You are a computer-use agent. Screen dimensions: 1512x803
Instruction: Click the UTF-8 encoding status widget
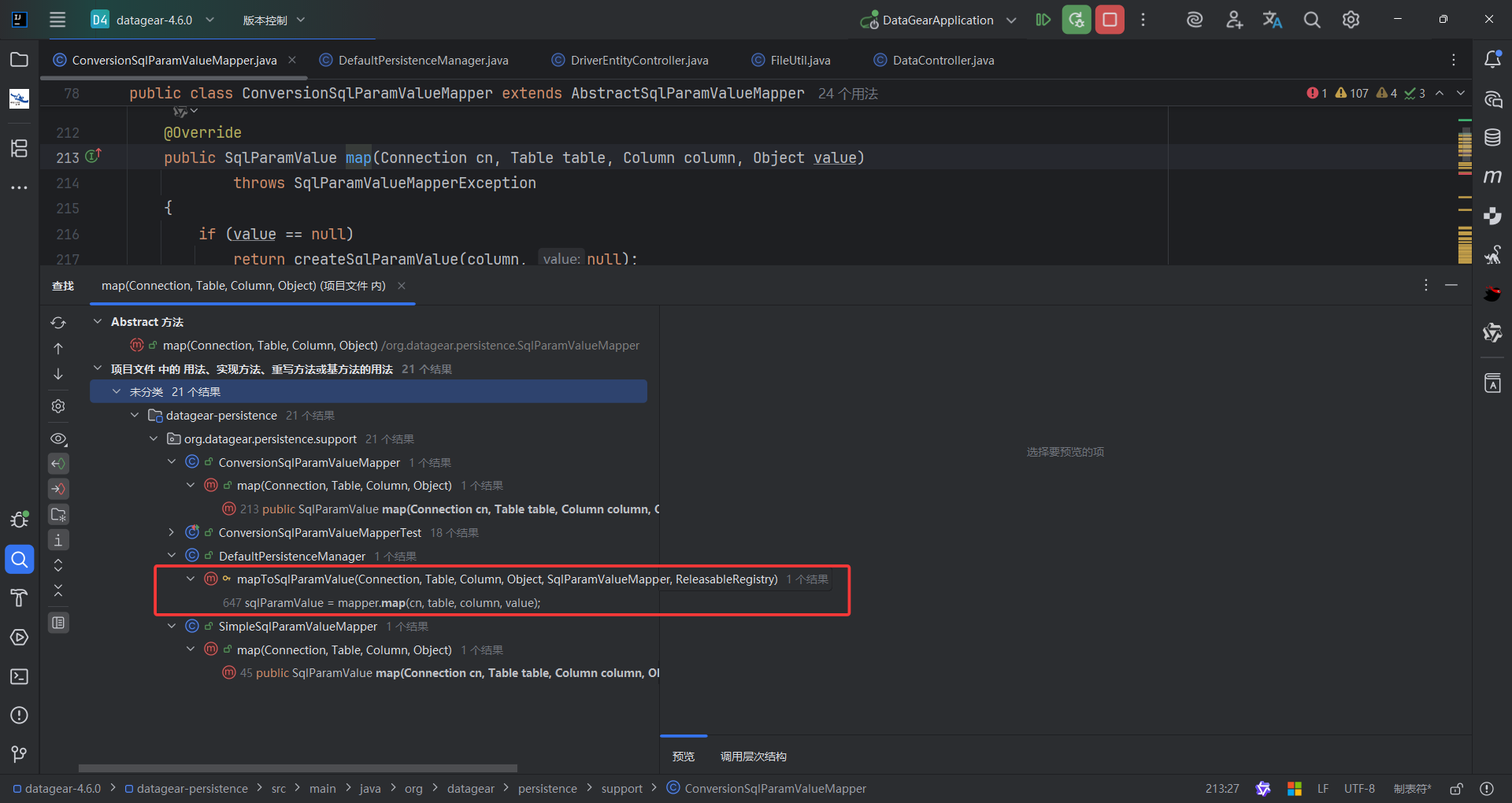pyautogui.click(x=1359, y=789)
